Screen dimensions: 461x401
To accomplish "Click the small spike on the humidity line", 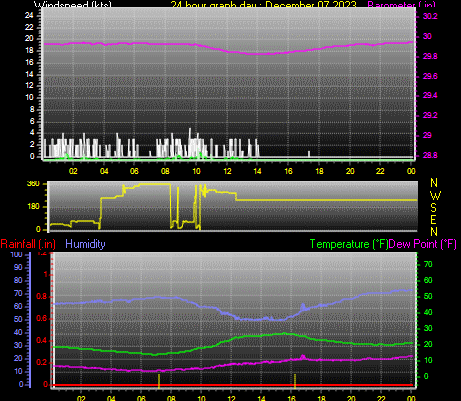I will [303, 306].
